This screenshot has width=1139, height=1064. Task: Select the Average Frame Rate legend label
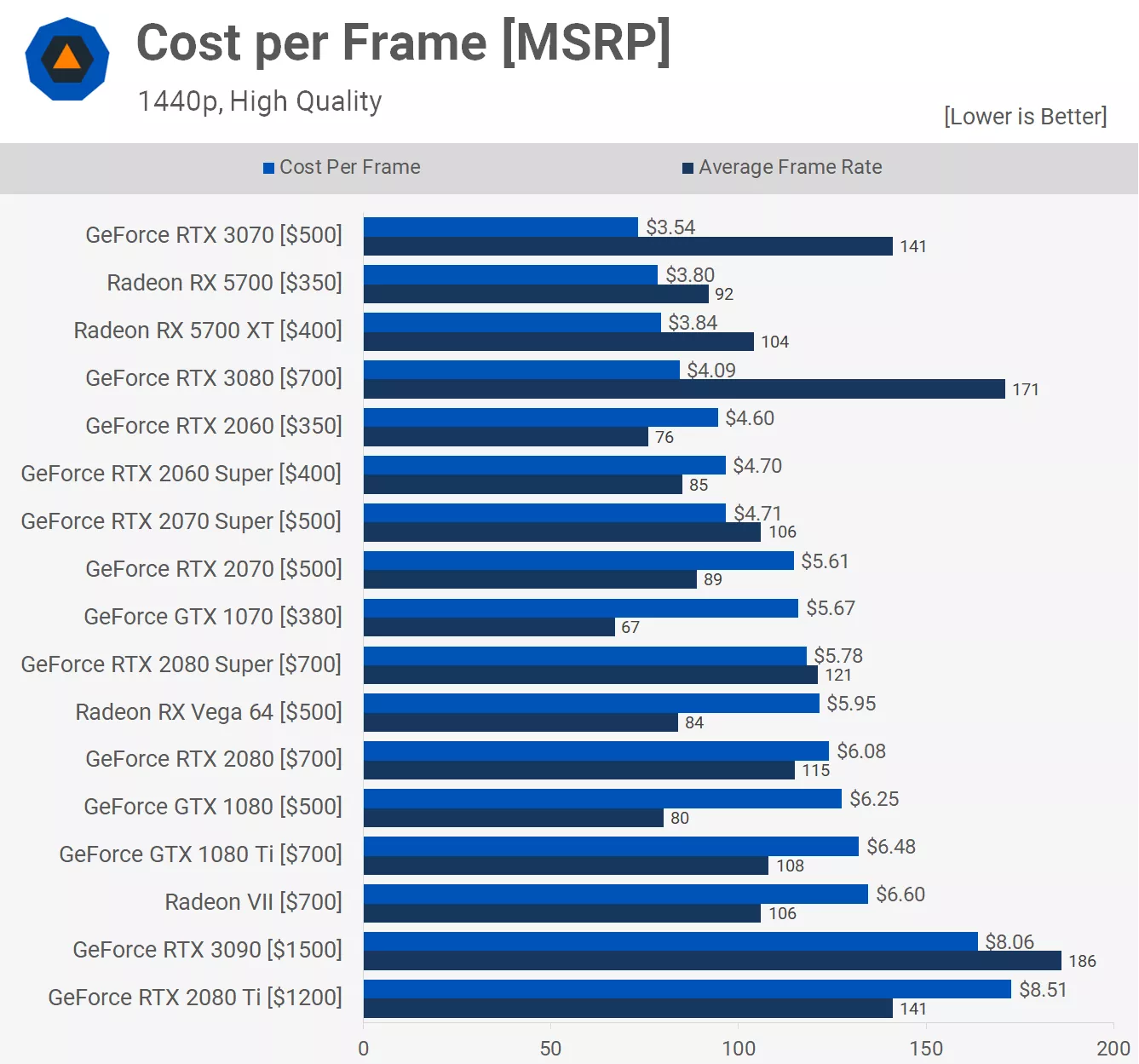pyautogui.click(x=790, y=167)
